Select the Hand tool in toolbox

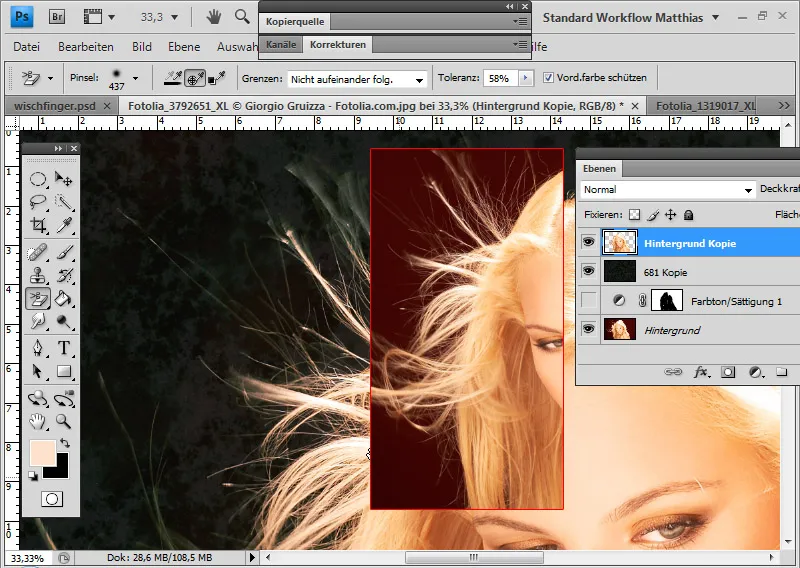pyautogui.click(x=38, y=422)
